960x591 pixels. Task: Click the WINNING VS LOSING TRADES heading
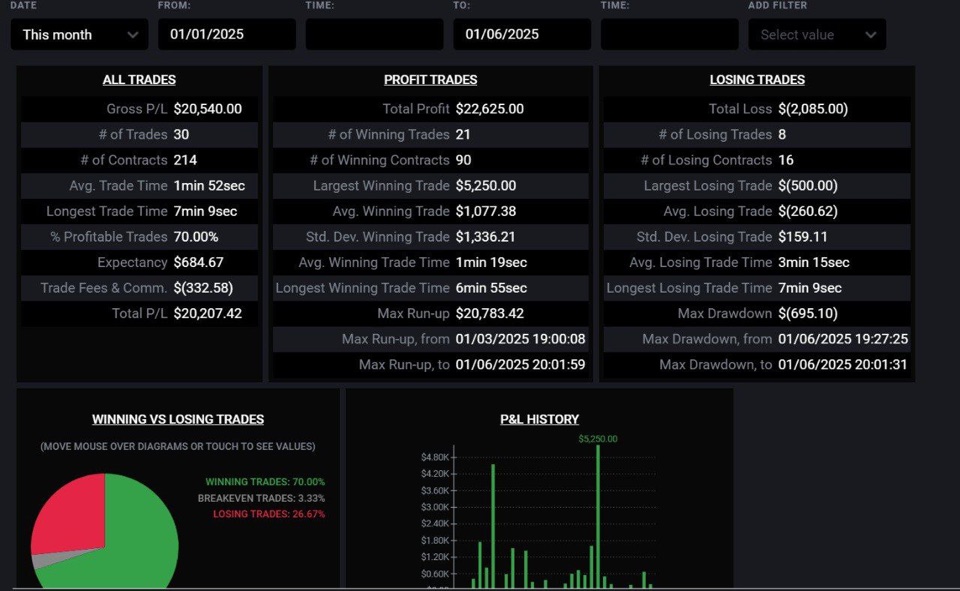pos(178,420)
